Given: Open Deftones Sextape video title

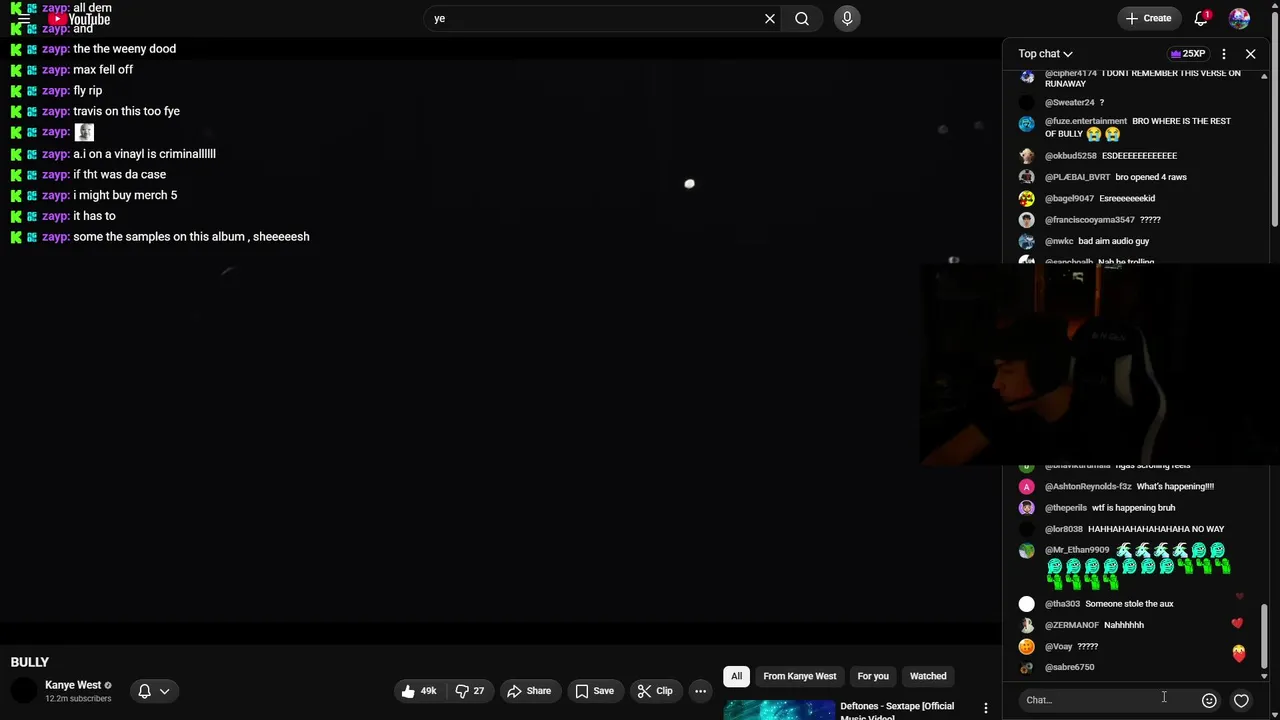Looking at the screenshot, I should tap(897, 710).
